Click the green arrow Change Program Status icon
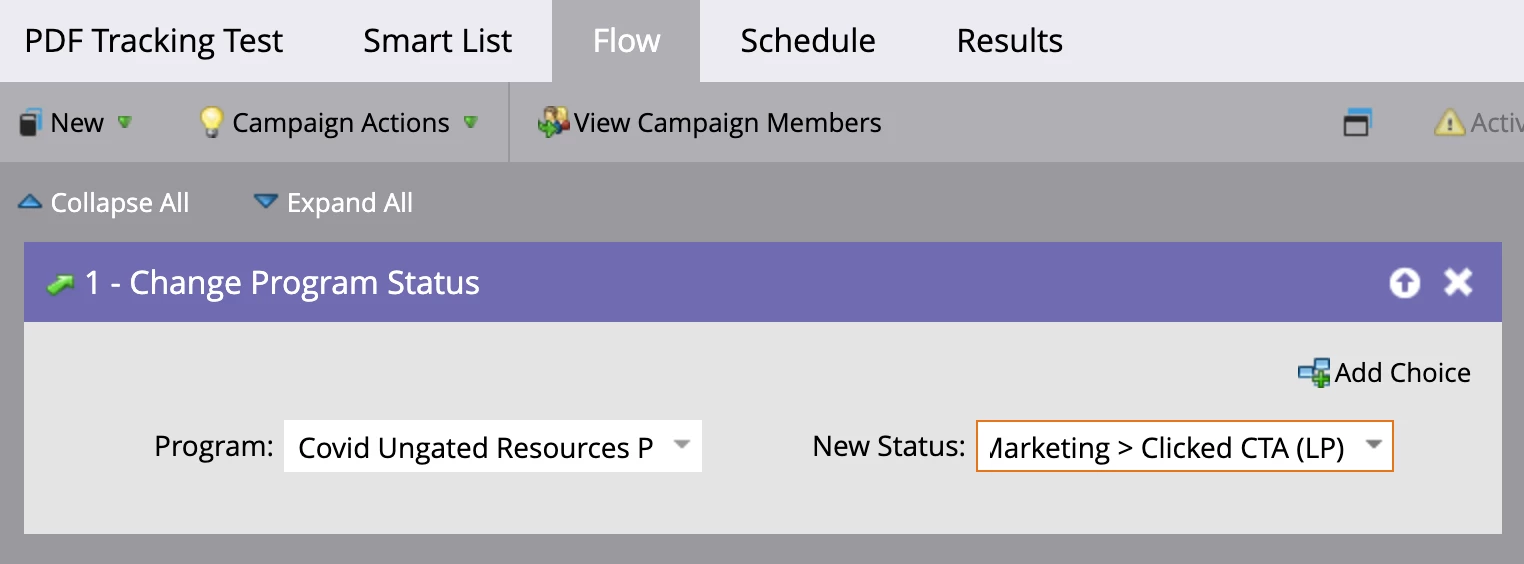This screenshot has width=1524, height=564. click(62, 284)
